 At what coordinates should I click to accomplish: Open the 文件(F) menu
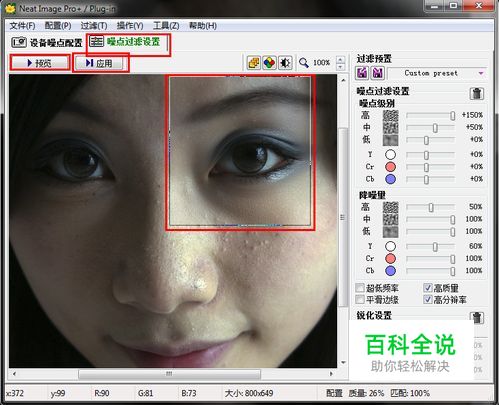pyautogui.click(x=22, y=26)
